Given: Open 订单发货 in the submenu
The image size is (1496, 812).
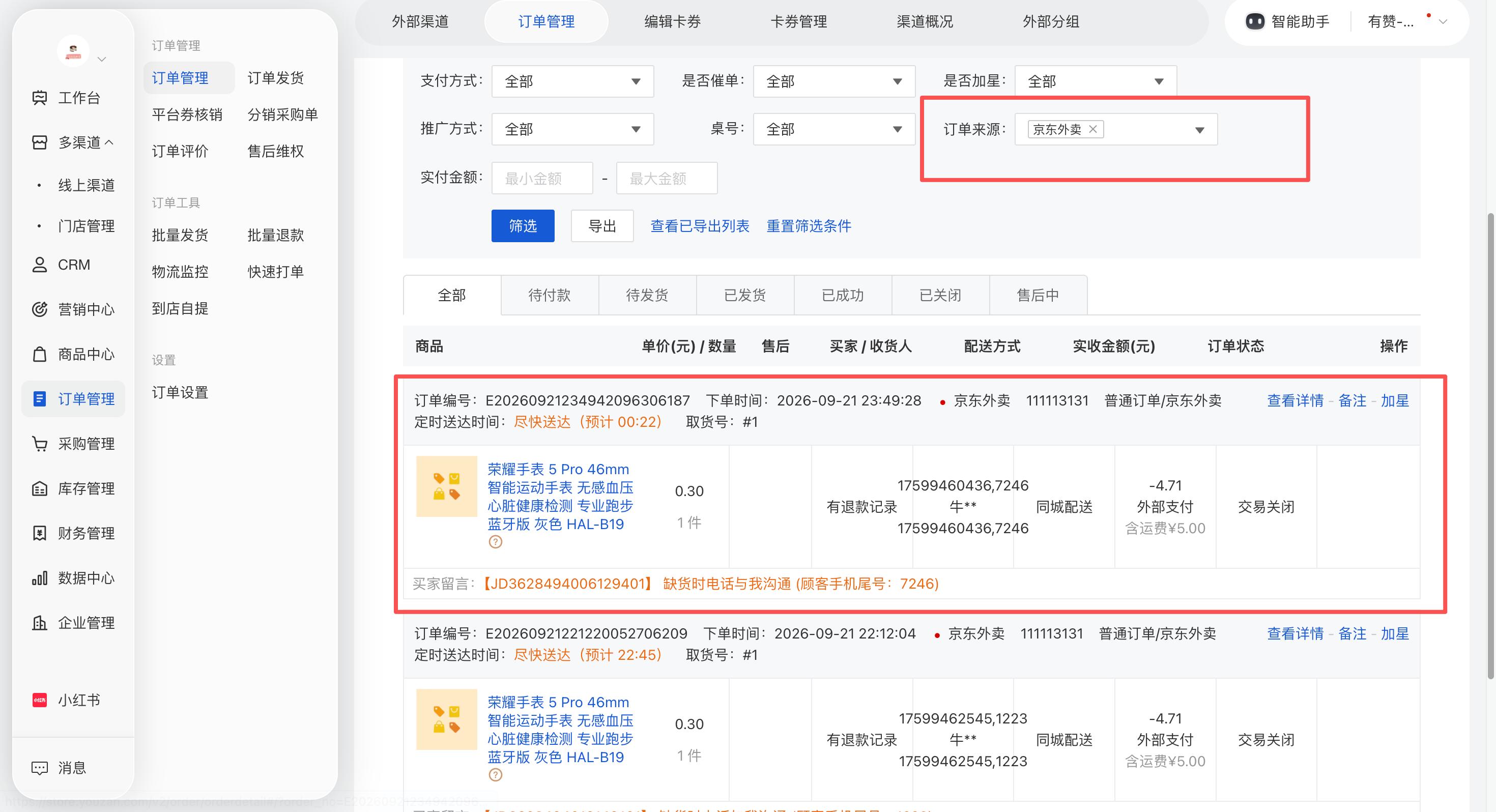Looking at the screenshot, I should pos(275,78).
